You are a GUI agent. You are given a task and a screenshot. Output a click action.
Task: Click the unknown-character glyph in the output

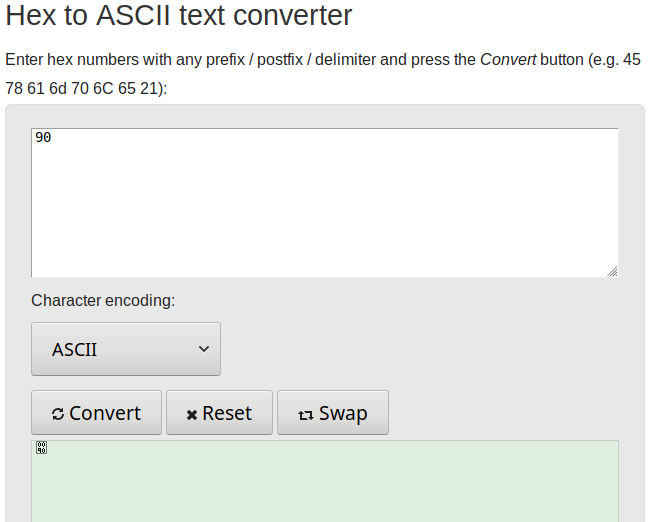click(41, 448)
